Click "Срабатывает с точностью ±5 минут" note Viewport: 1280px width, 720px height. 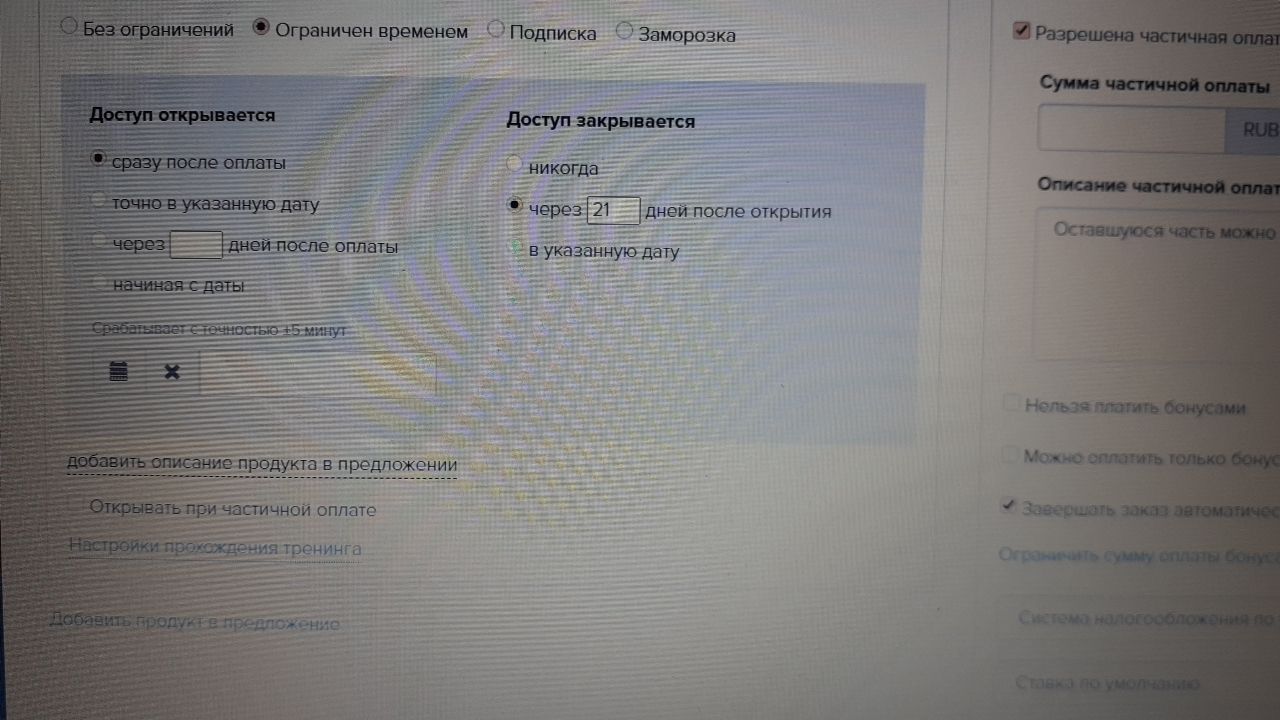[219, 329]
